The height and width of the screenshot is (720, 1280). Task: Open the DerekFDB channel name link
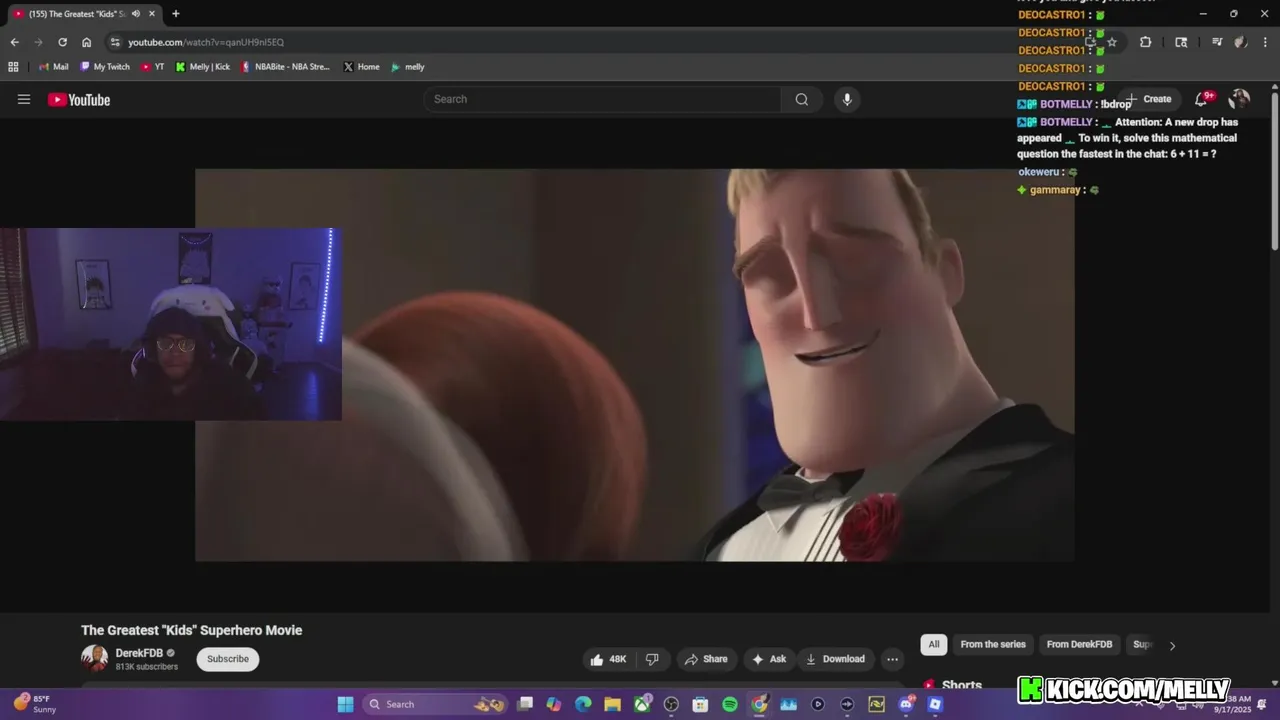click(139, 653)
